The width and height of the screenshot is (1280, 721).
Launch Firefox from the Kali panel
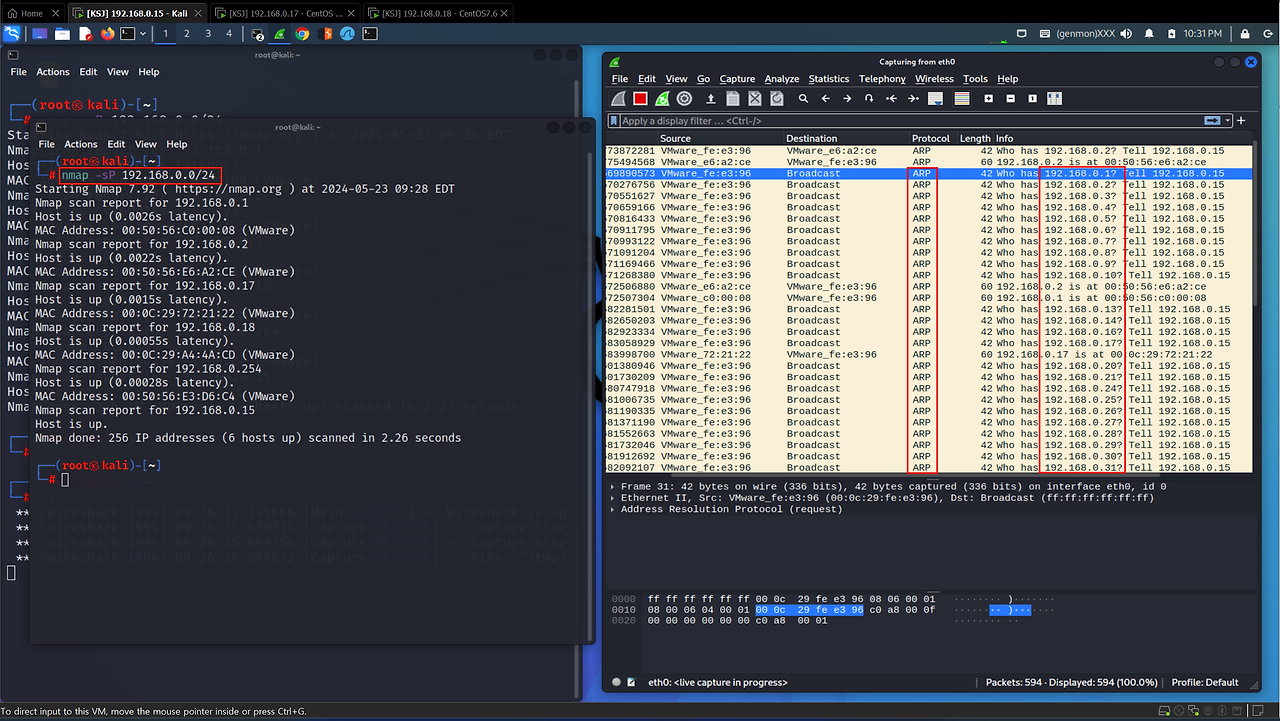click(x=107, y=33)
